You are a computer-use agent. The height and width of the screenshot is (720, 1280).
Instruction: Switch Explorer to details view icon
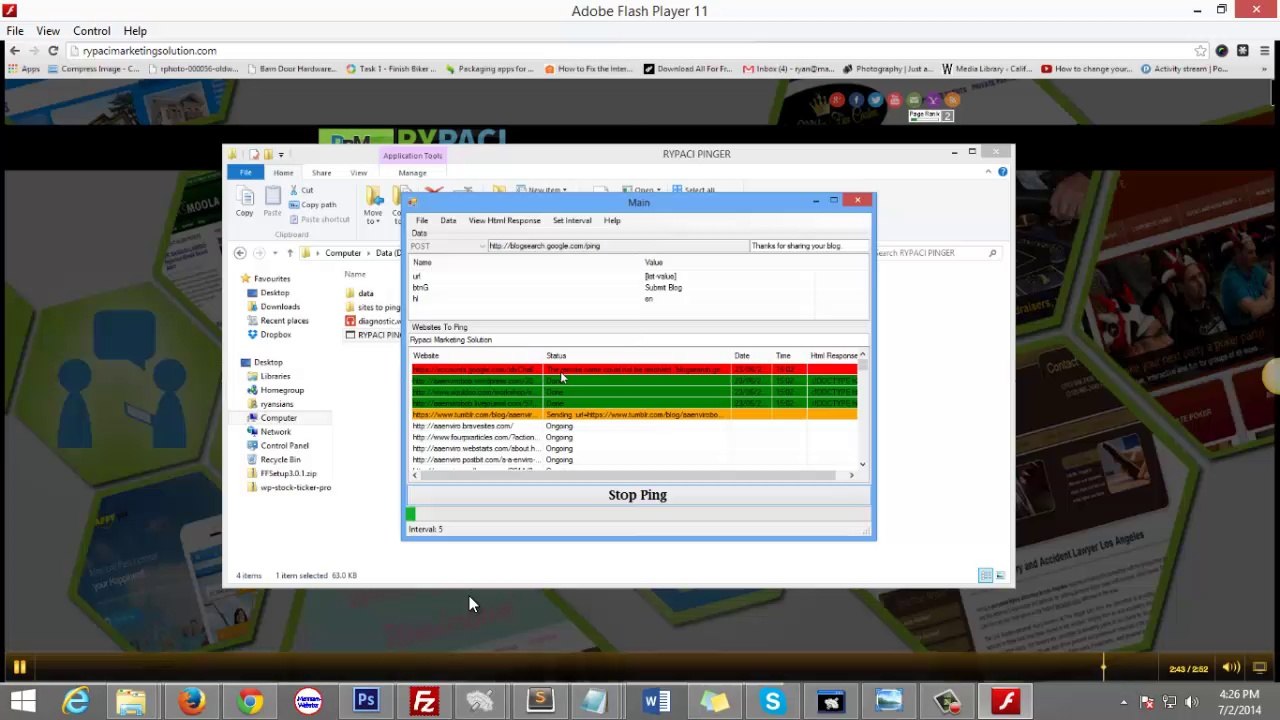point(985,576)
